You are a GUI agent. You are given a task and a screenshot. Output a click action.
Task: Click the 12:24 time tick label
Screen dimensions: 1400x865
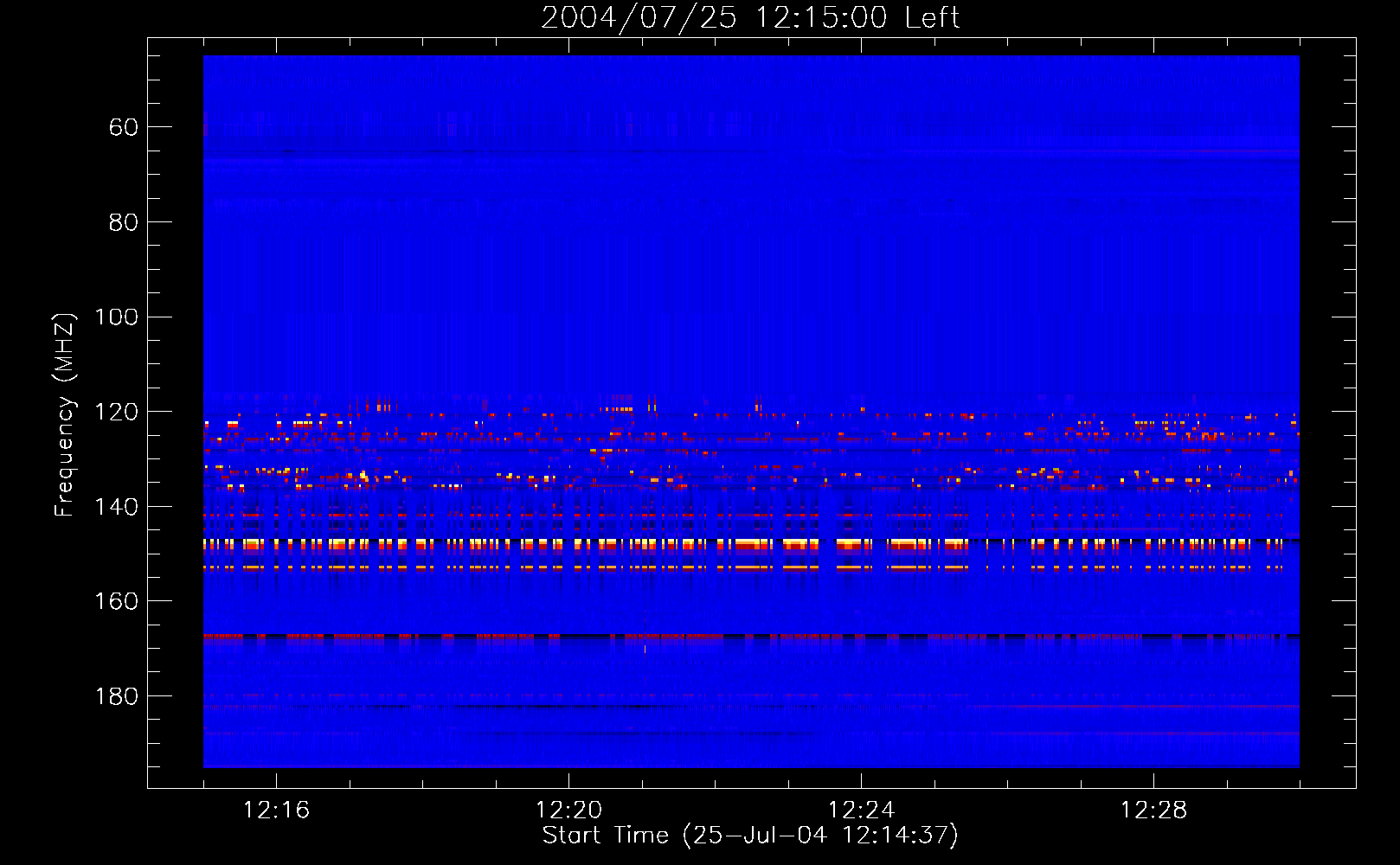coord(861,811)
